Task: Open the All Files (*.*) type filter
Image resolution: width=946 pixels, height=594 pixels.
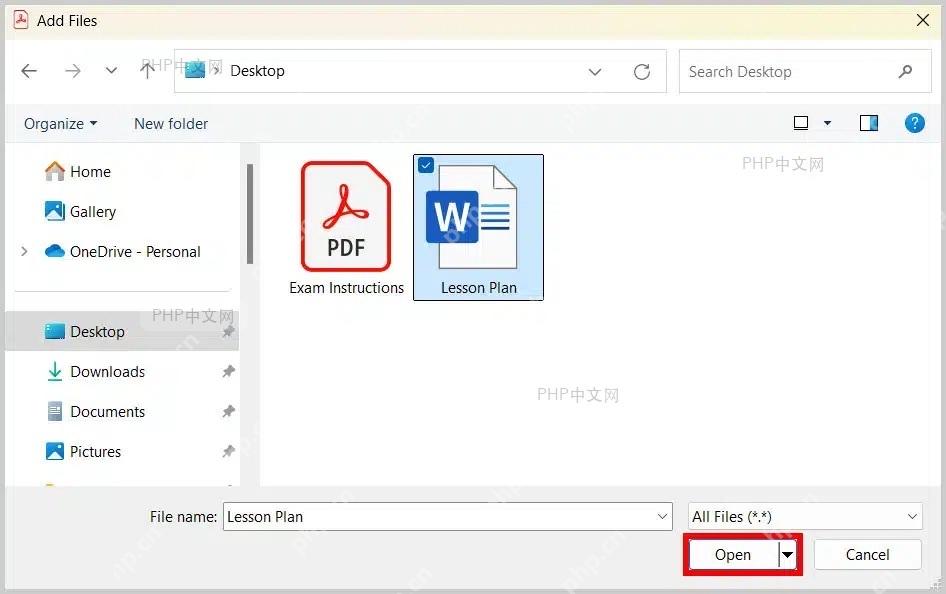Action: point(805,517)
